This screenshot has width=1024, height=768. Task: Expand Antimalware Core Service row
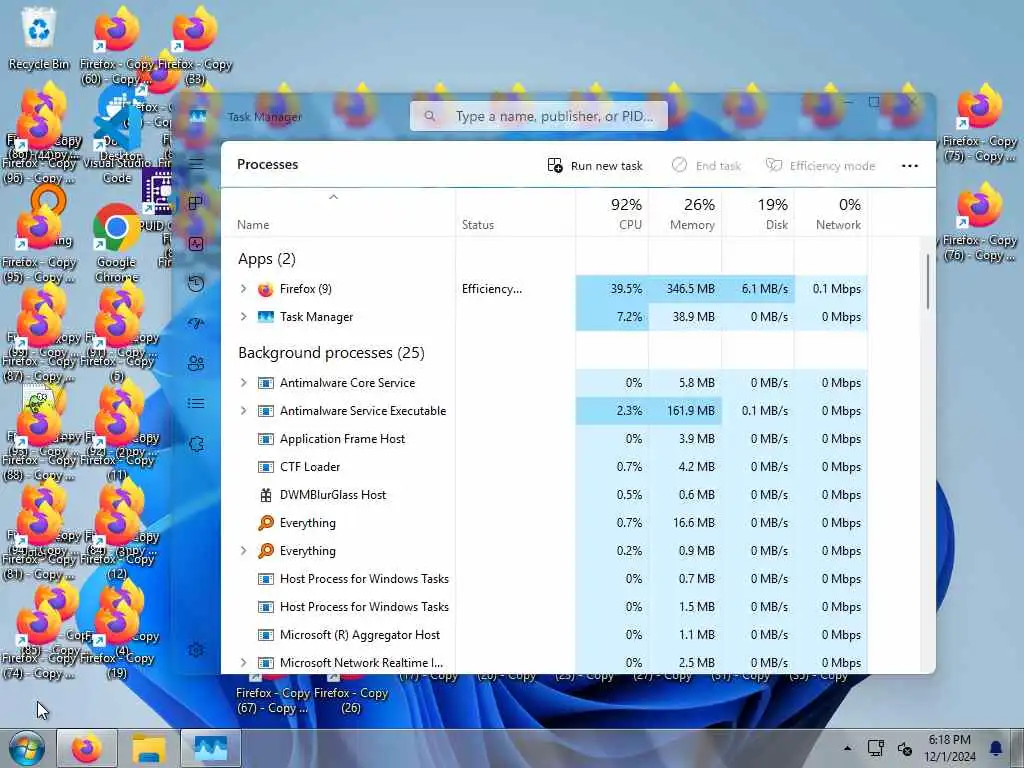[244, 383]
